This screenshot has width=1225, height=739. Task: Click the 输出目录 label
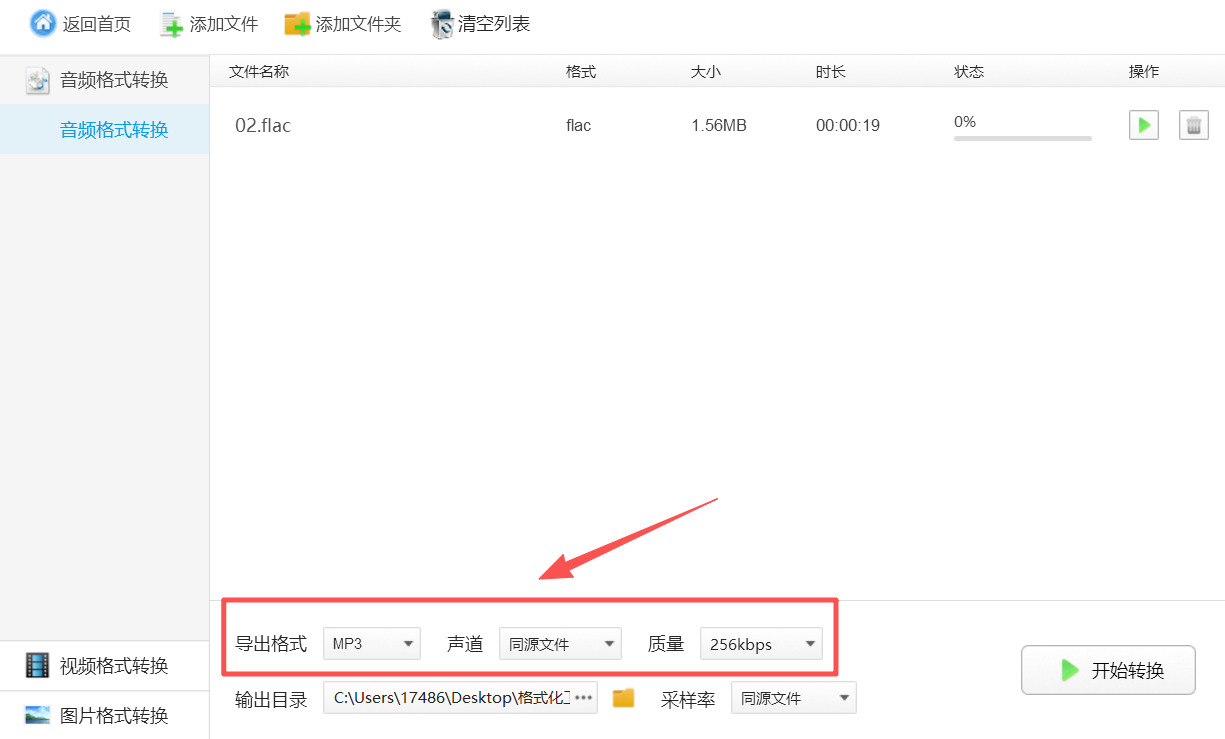(271, 699)
